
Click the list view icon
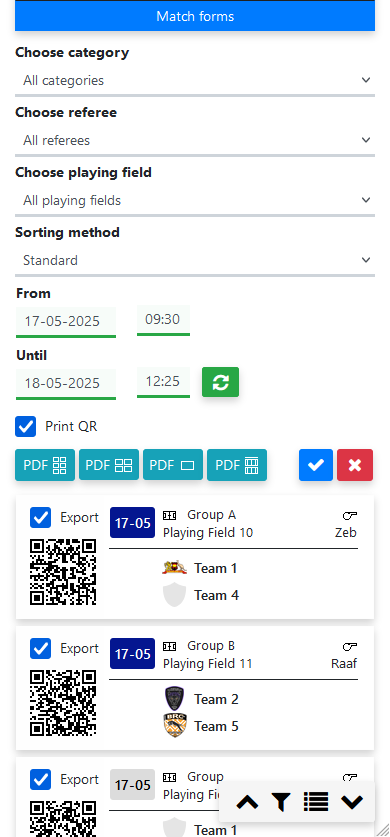point(316,802)
